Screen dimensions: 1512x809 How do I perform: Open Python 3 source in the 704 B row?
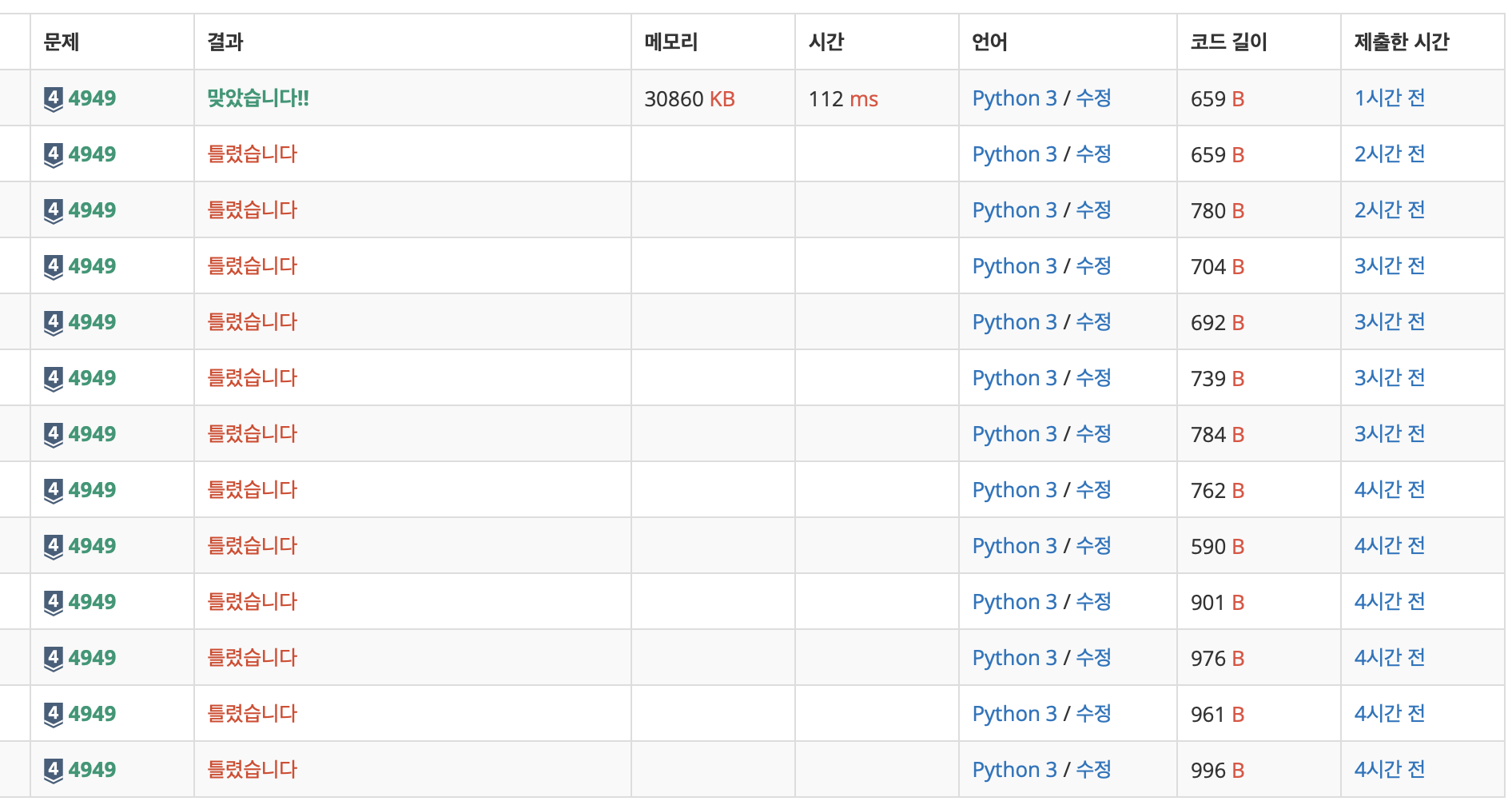coord(1015,266)
